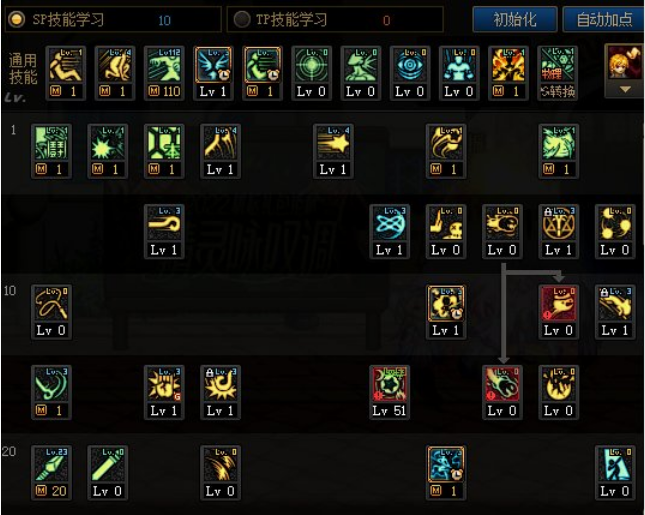Select the TP技能学习 radio button
The height and width of the screenshot is (515, 645).
[x=242, y=19]
